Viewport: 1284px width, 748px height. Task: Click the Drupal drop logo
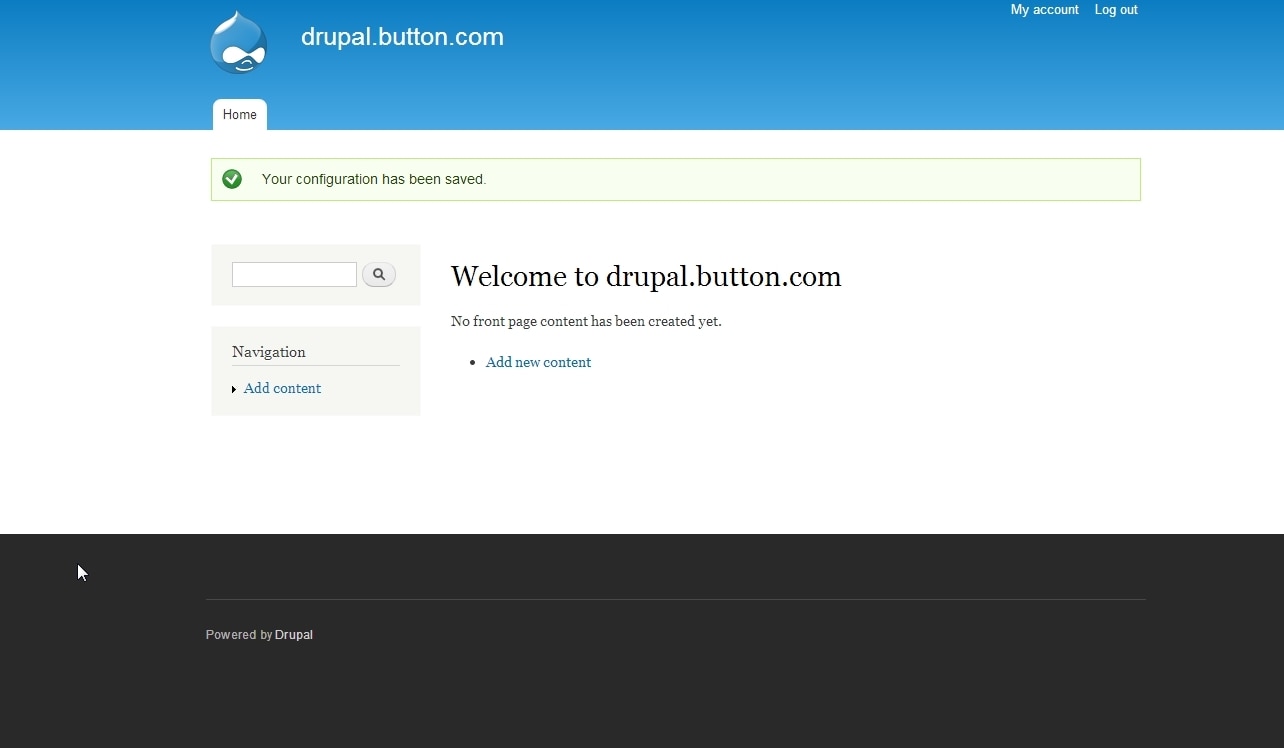(238, 42)
